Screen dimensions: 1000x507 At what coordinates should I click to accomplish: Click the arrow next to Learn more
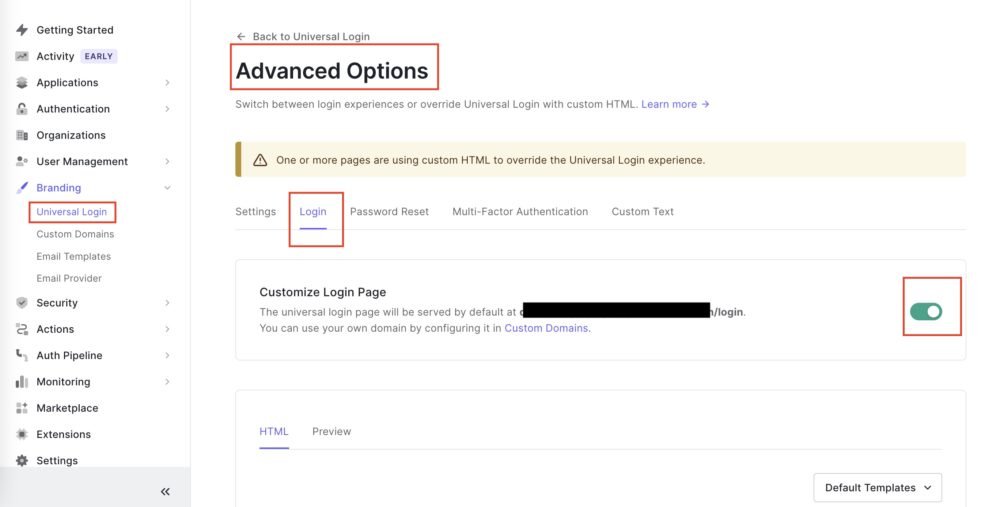(705, 104)
